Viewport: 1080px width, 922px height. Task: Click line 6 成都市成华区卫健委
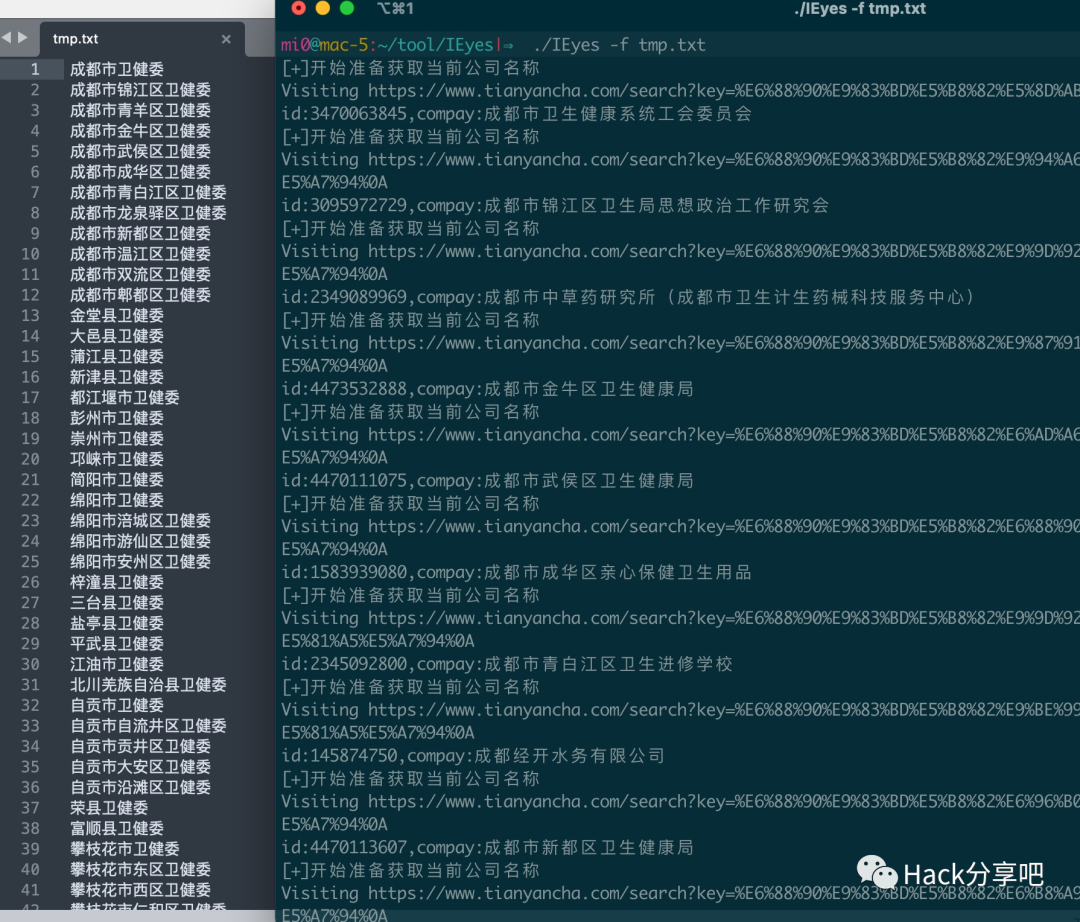point(140,172)
